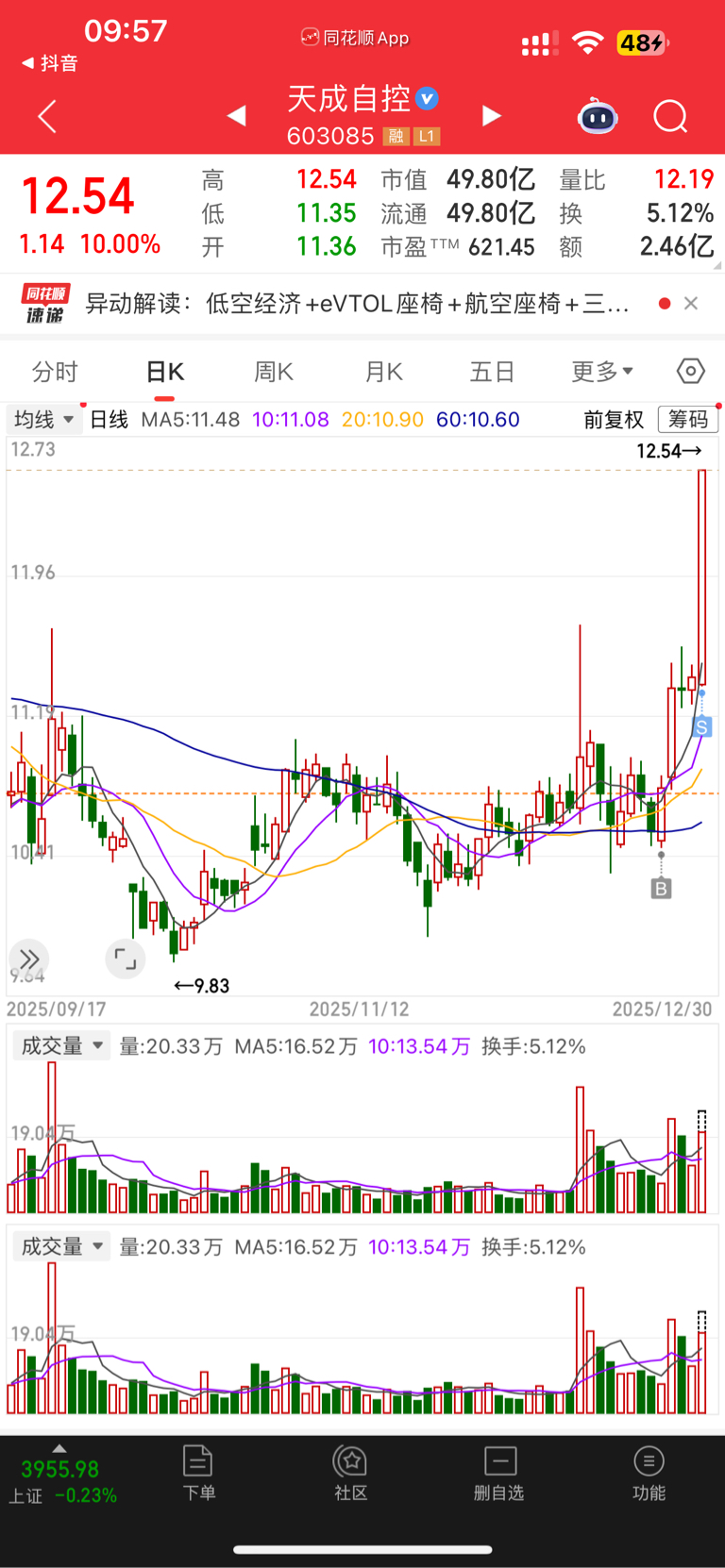This screenshot has width=725, height=1568.
Task: Read the 异动解读 news headline
Action: tap(358, 304)
